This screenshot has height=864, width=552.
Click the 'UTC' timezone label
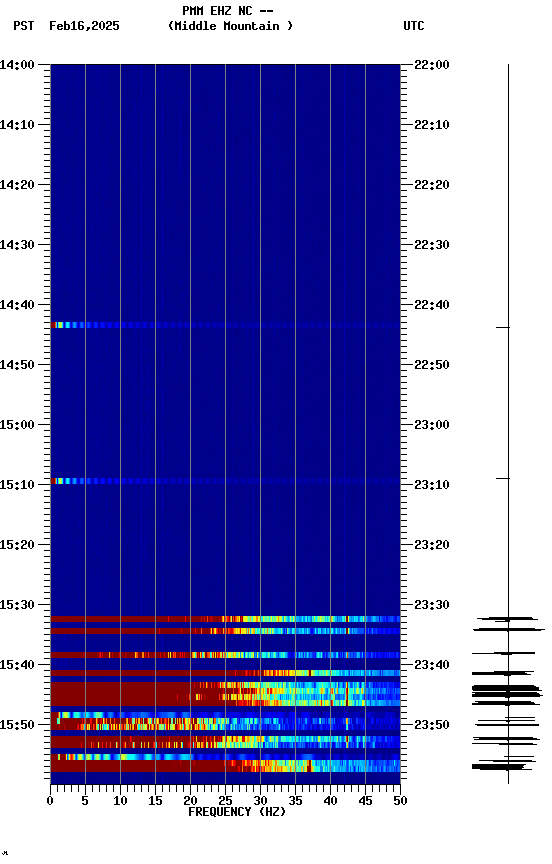(414, 26)
